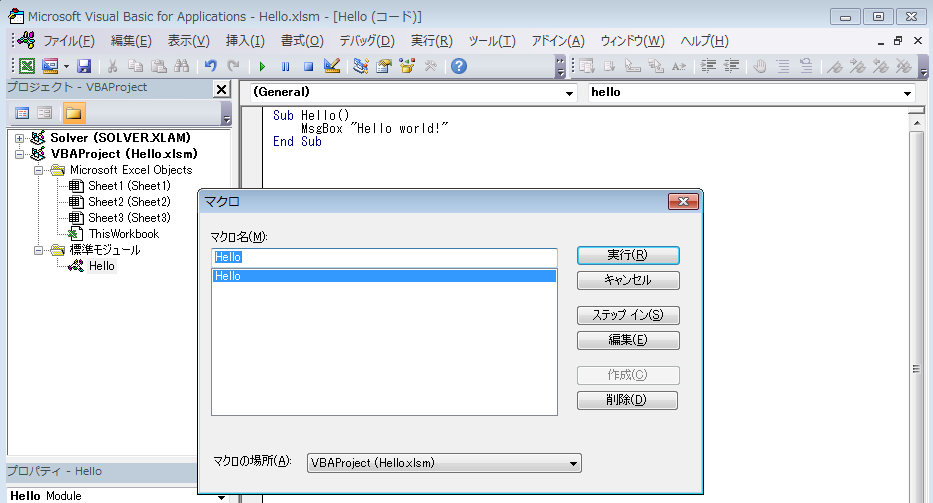
Task: Click the Cut scissors icon
Action: tap(112, 66)
